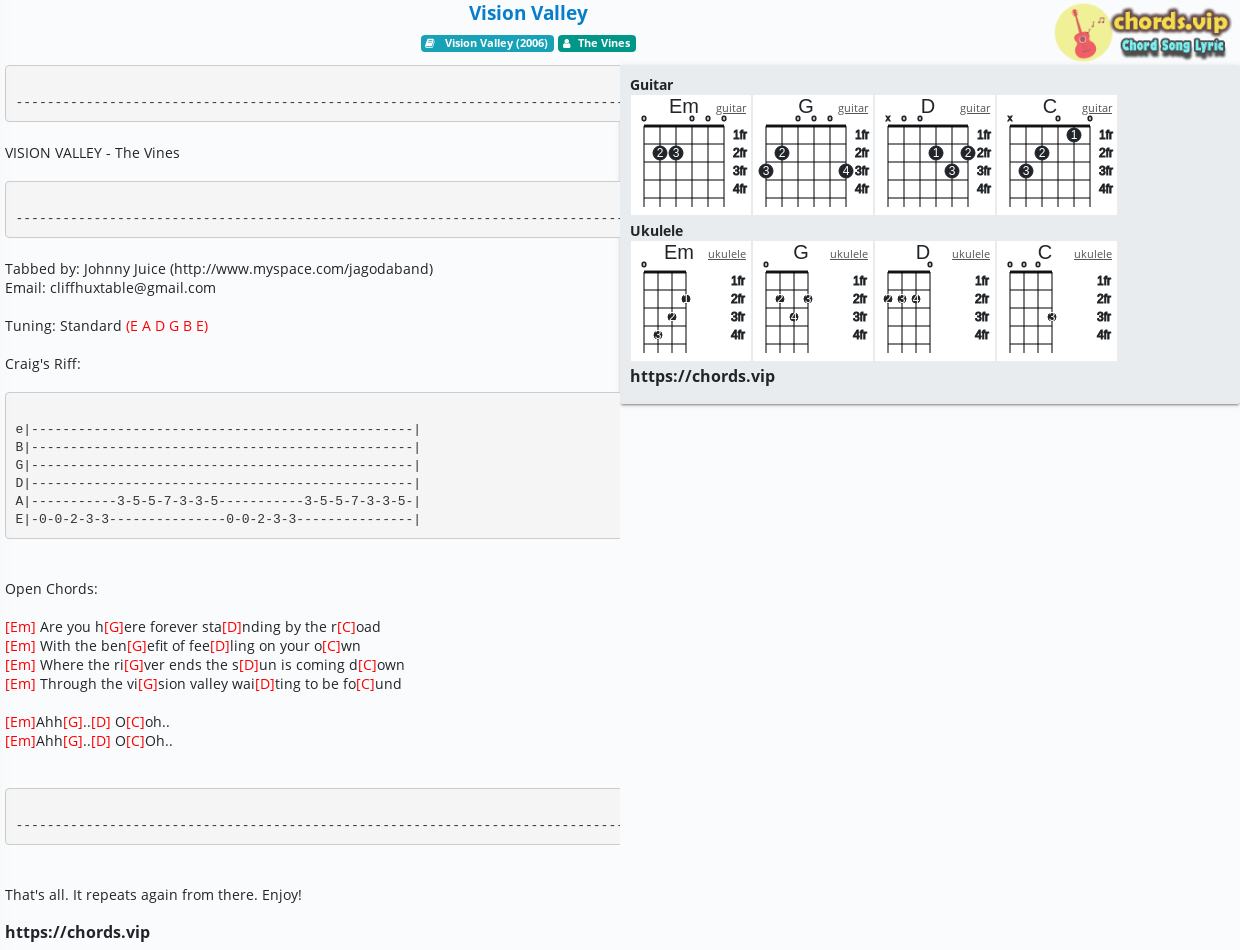Click [D] in the 'standing by the road' line
The width and height of the screenshot is (1240, 950).
232,627
